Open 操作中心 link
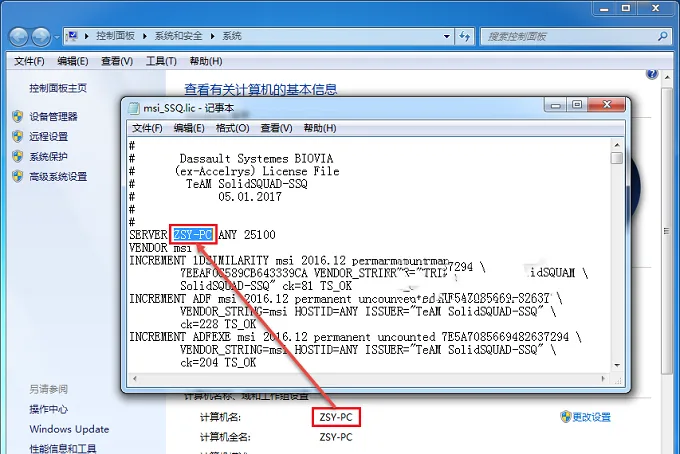The height and width of the screenshot is (454, 680). click(49, 409)
